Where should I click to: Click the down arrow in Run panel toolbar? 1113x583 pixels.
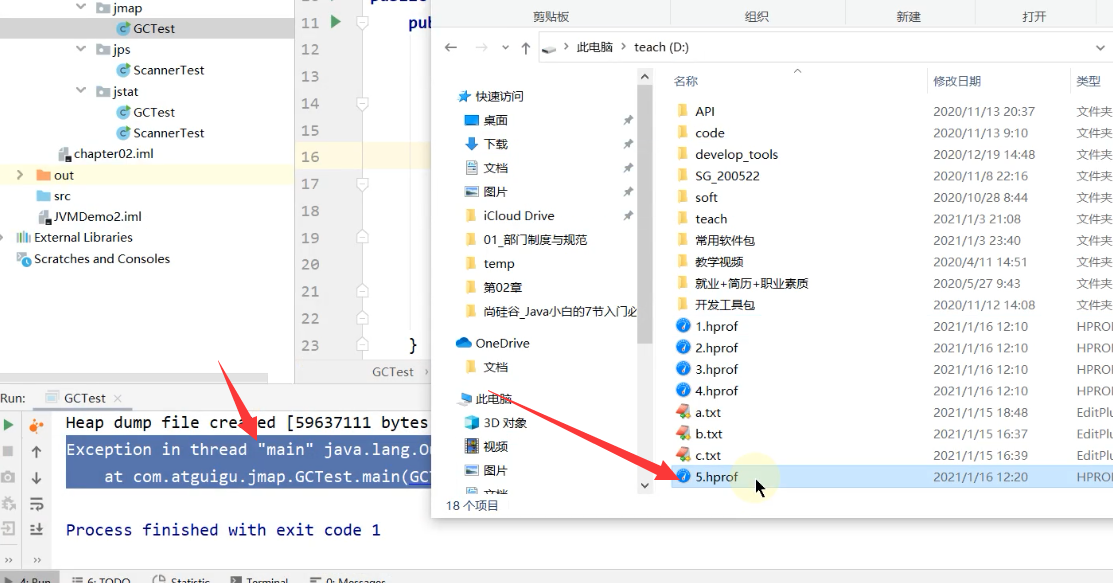[x=37, y=477]
